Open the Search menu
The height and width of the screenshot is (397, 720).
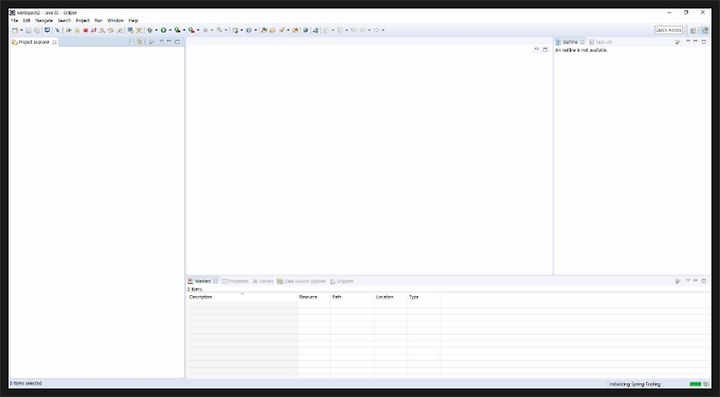pos(64,21)
